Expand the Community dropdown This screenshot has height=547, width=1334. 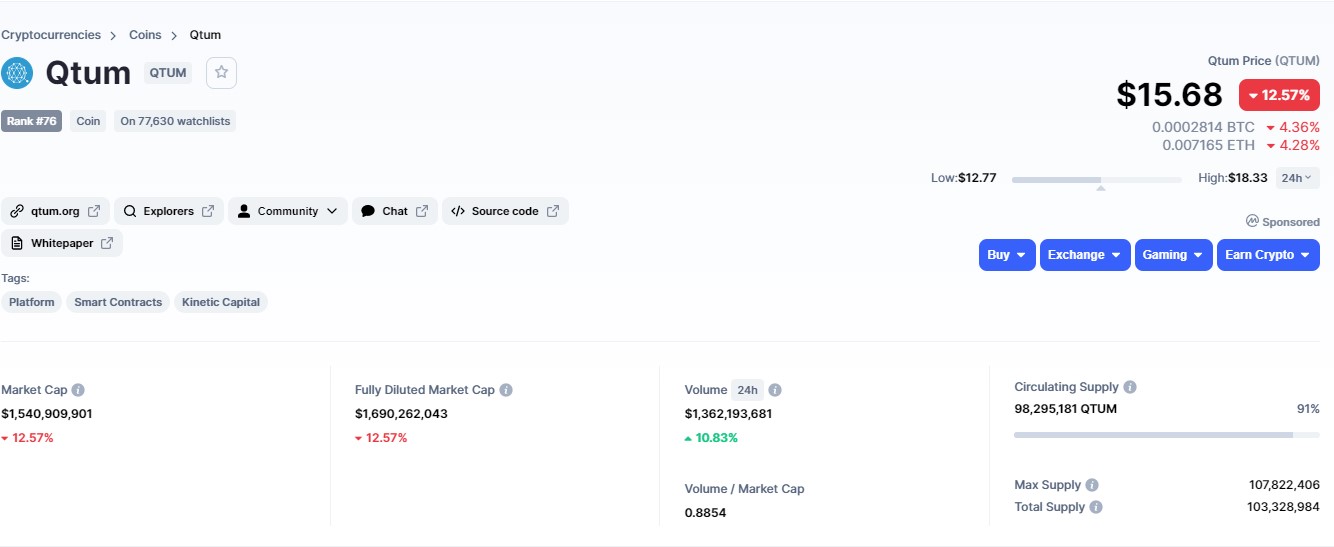point(331,211)
